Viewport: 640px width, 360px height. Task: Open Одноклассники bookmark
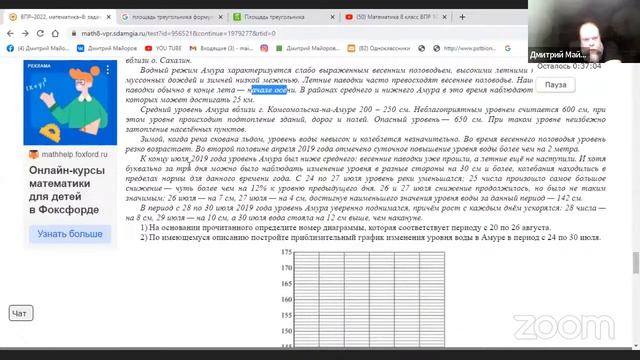(379, 48)
